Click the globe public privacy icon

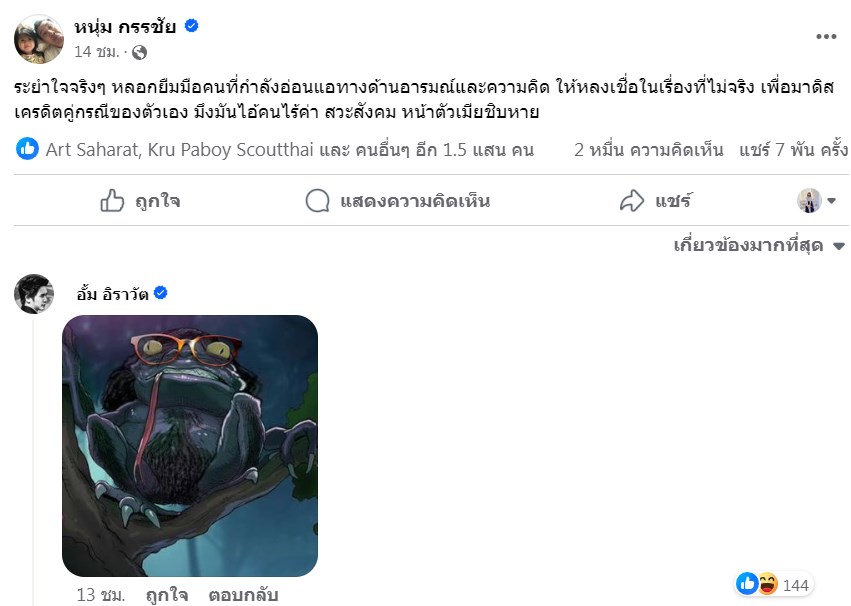point(139,52)
